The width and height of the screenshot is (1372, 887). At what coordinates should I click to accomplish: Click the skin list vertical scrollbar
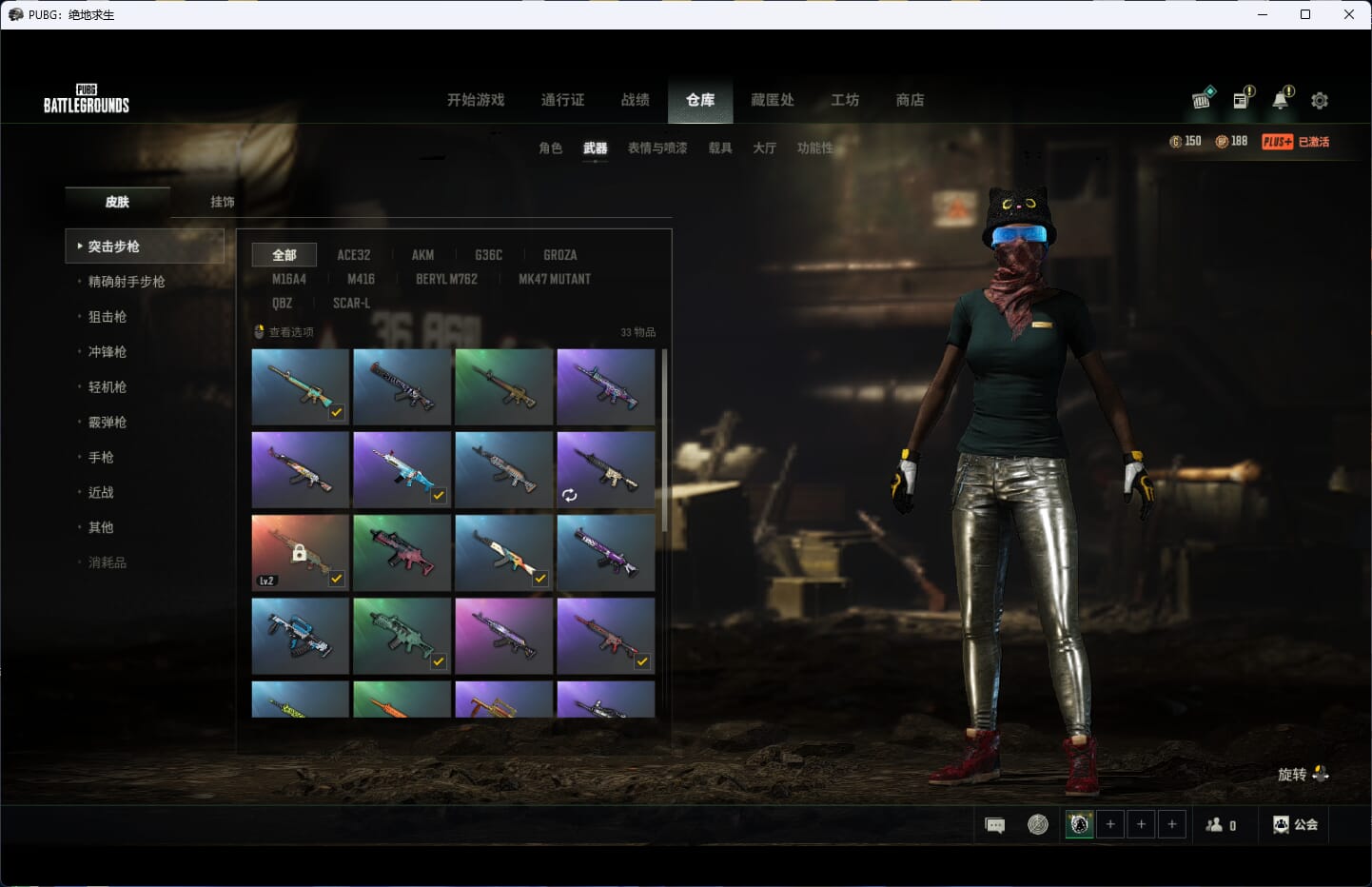(x=664, y=441)
